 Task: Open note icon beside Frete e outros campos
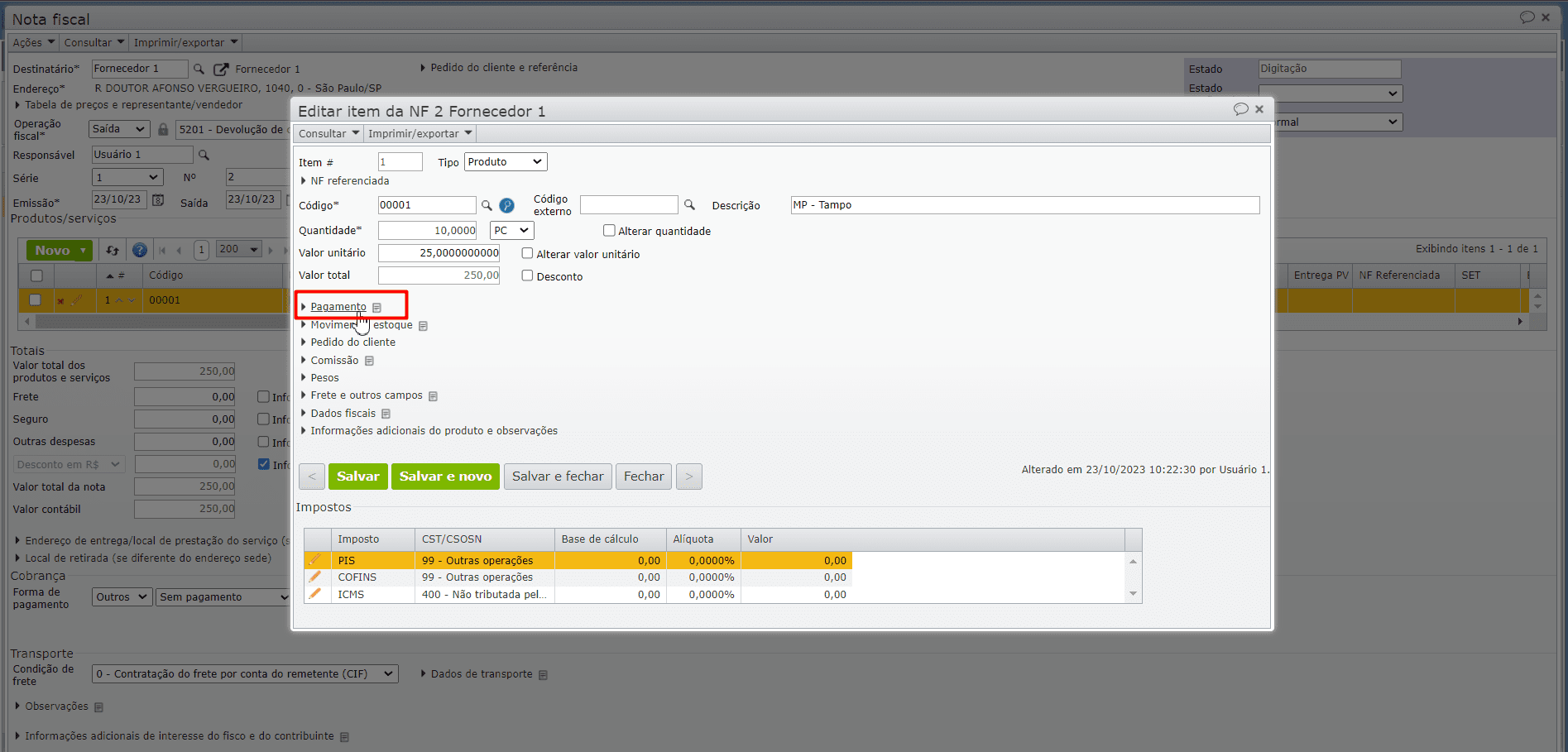pyautogui.click(x=433, y=396)
